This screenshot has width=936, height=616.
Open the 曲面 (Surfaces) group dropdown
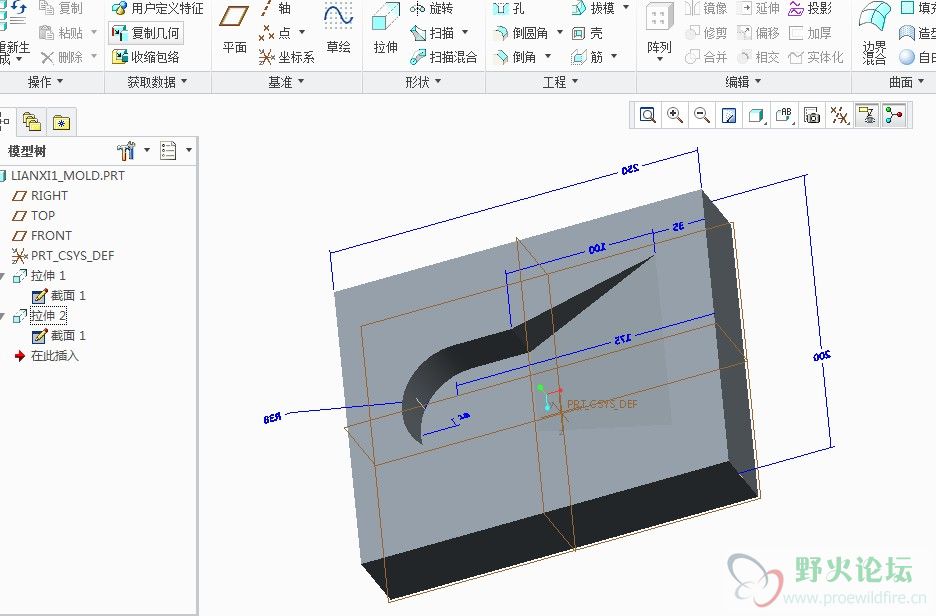[x=906, y=82]
